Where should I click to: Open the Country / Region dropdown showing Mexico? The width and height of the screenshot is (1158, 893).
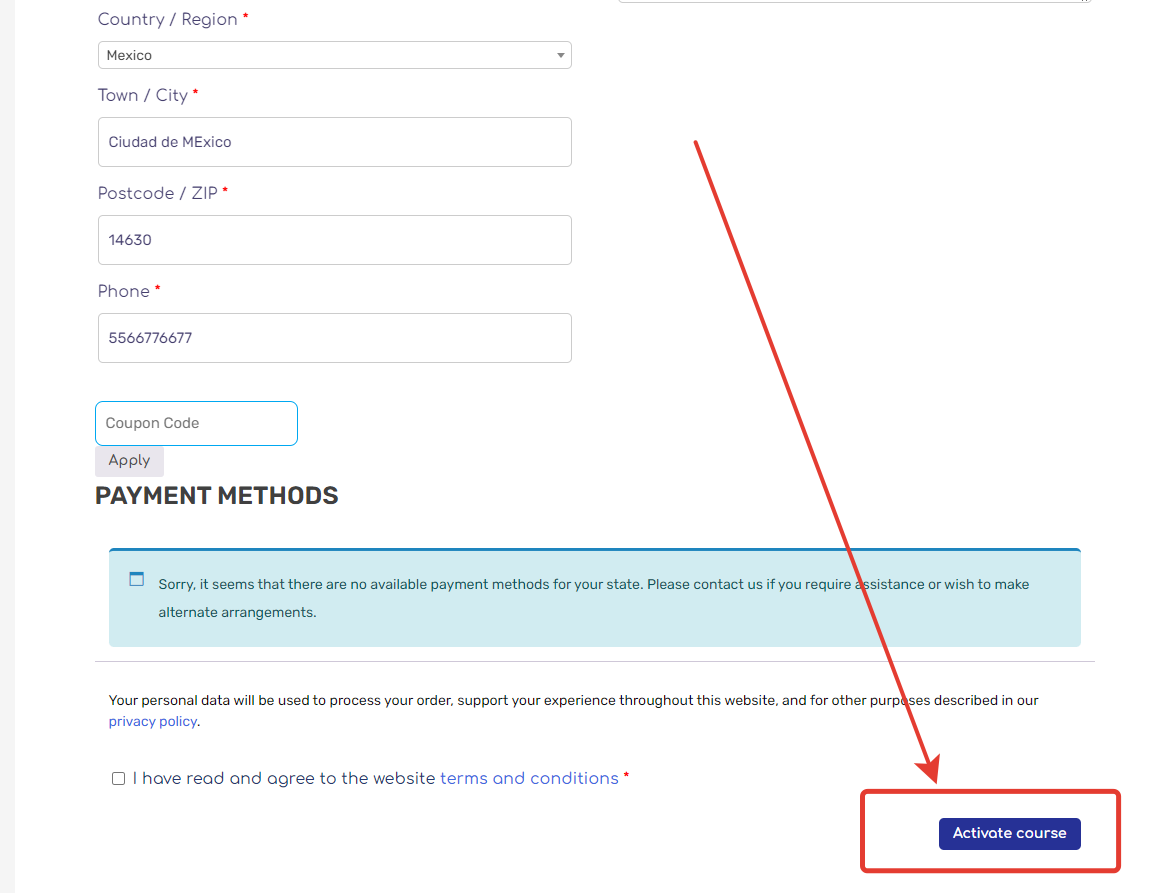point(334,55)
